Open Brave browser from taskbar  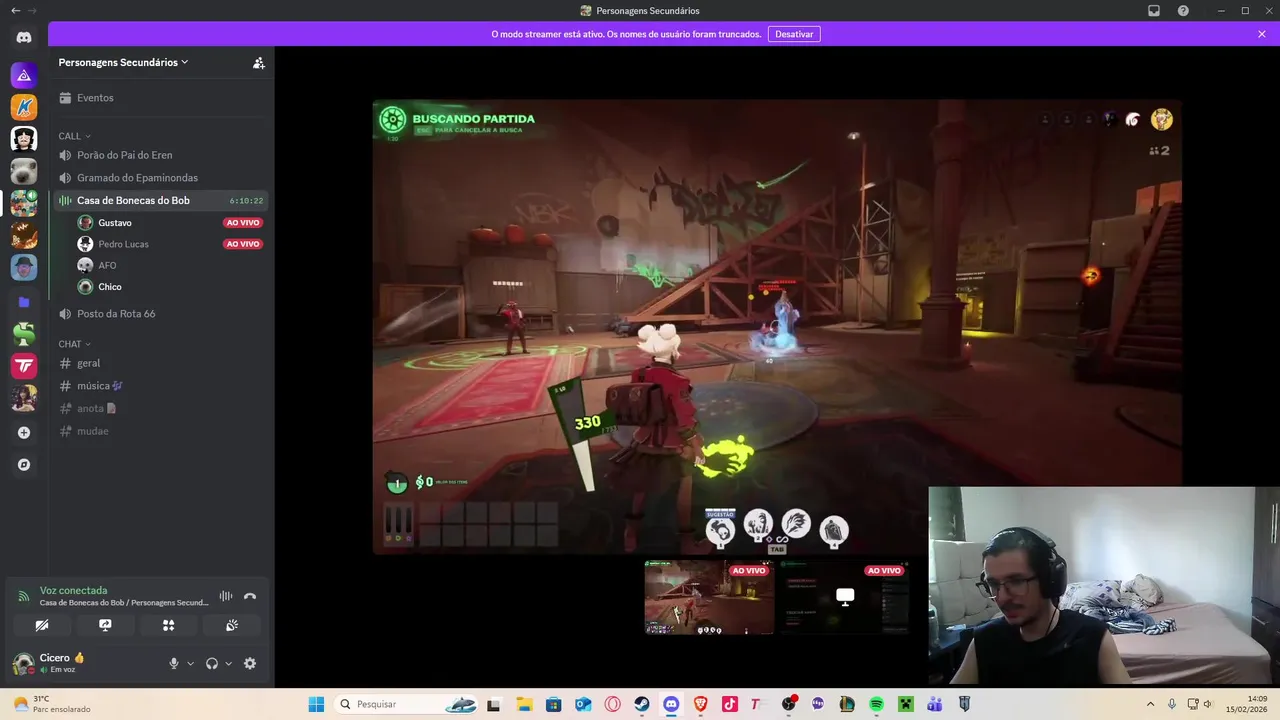[700, 704]
